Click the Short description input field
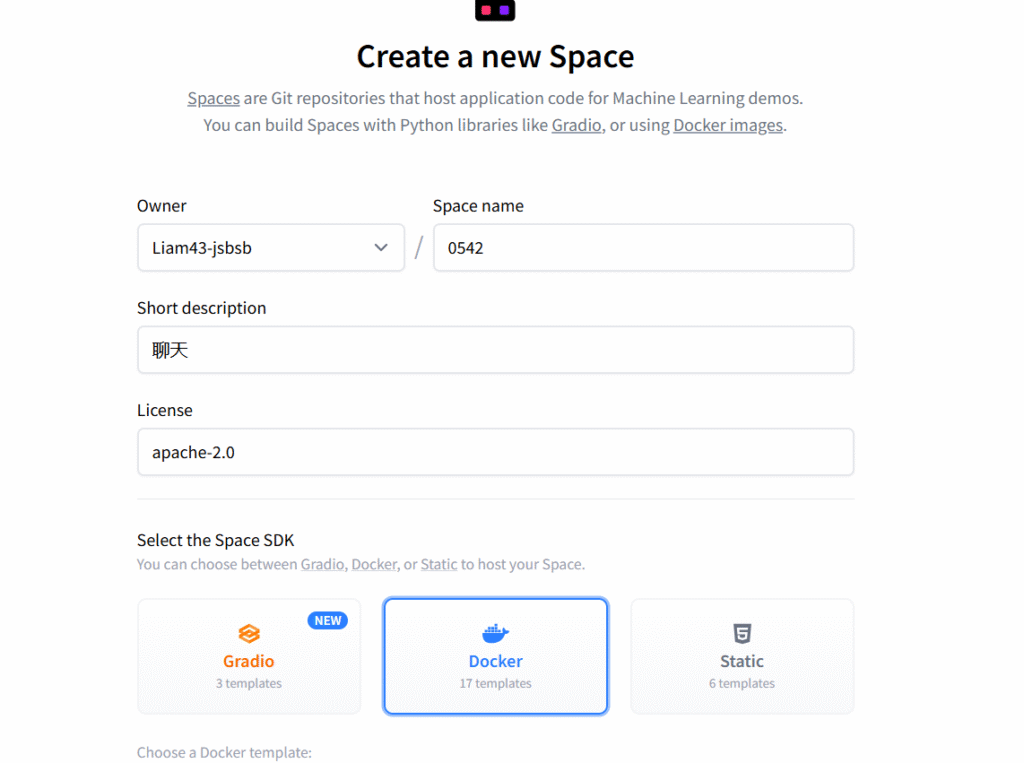1024x763 pixels. pyautogui.click(x=495, y=350)
